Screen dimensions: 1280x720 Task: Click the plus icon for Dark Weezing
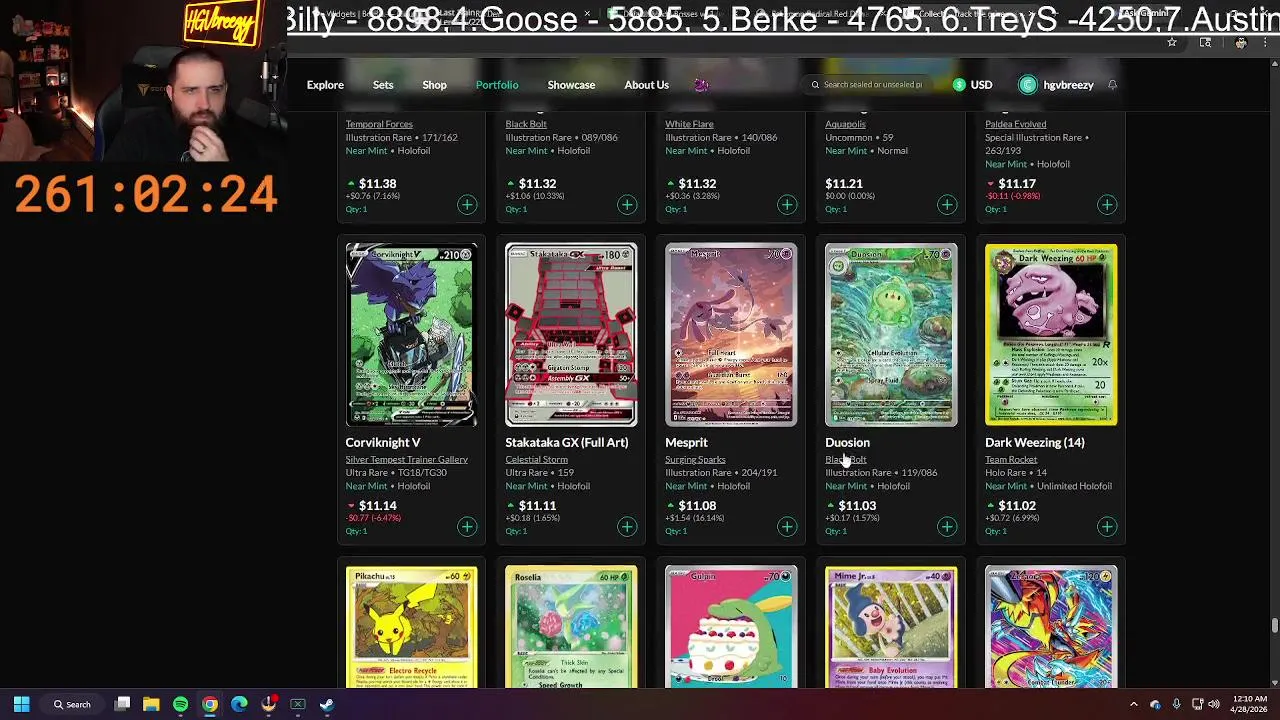pos(1107,526)
